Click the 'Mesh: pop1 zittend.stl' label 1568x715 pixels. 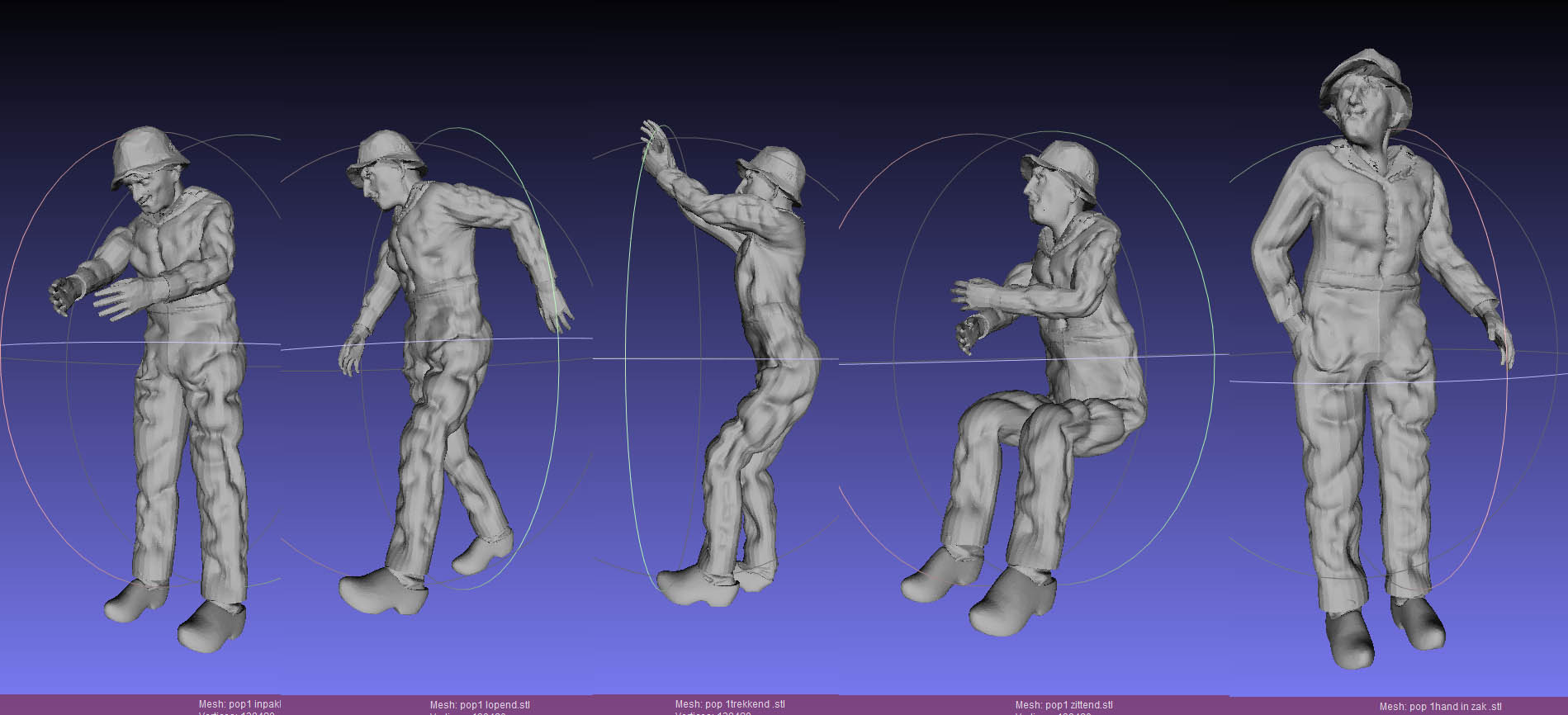click(x=1063, y=705)
